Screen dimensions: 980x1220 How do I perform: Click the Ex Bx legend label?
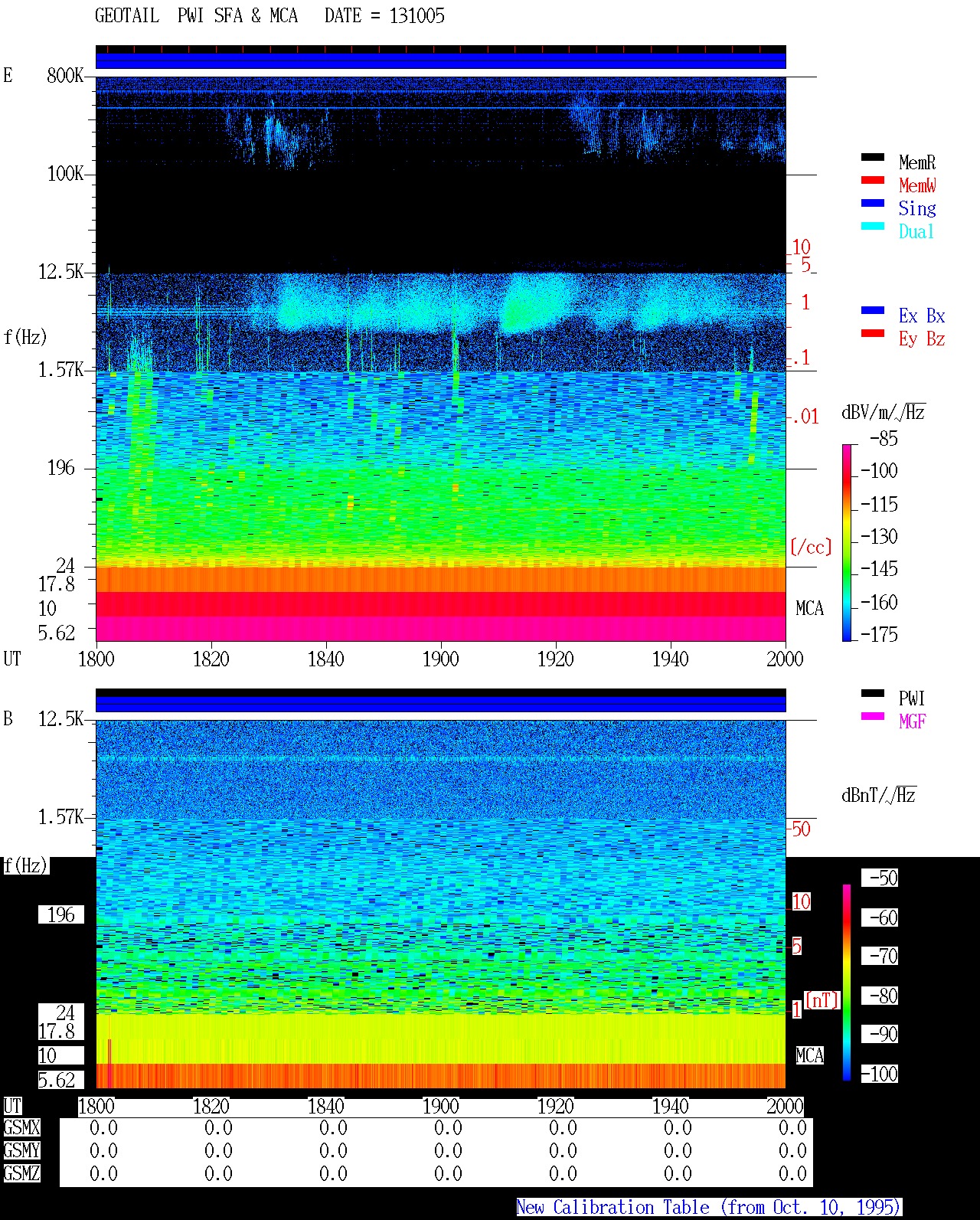922,316
